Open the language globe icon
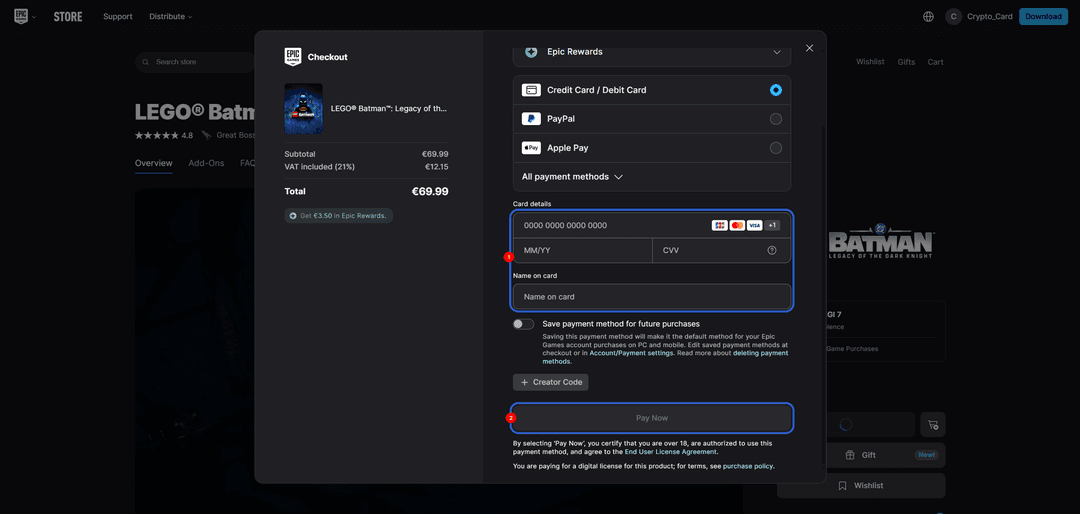Image resolution: width=1080 pixels, height=514 pixels. click(x=928, y=17)
